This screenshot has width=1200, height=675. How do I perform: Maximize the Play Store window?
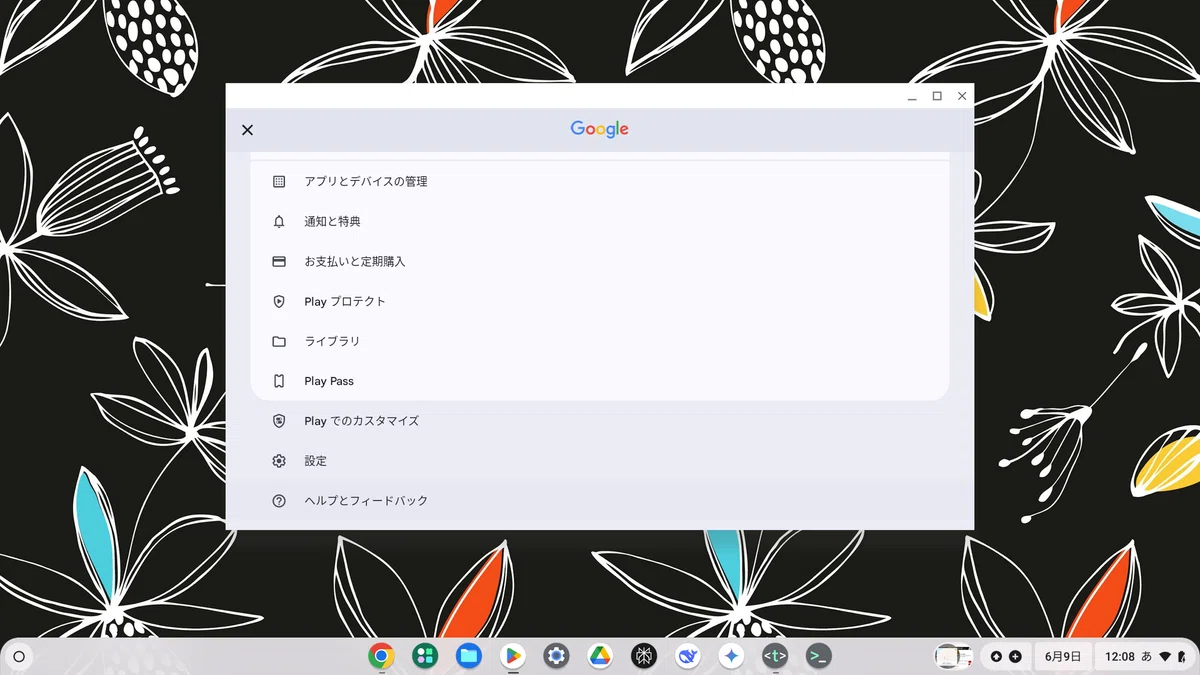(x=937, y=96)
